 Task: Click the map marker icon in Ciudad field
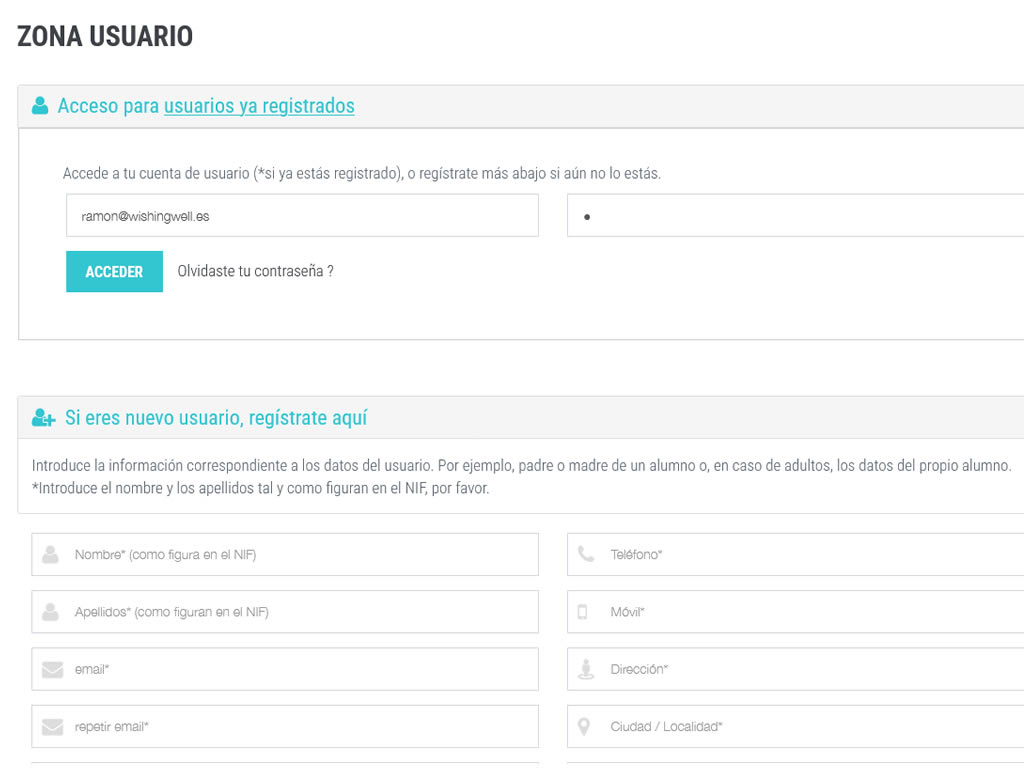[x=587, y=727]
